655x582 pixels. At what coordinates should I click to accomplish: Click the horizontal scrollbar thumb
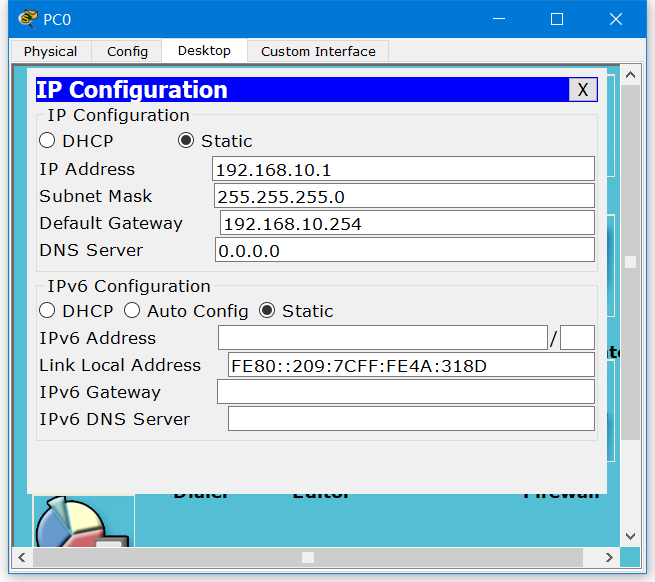point(308,557)
